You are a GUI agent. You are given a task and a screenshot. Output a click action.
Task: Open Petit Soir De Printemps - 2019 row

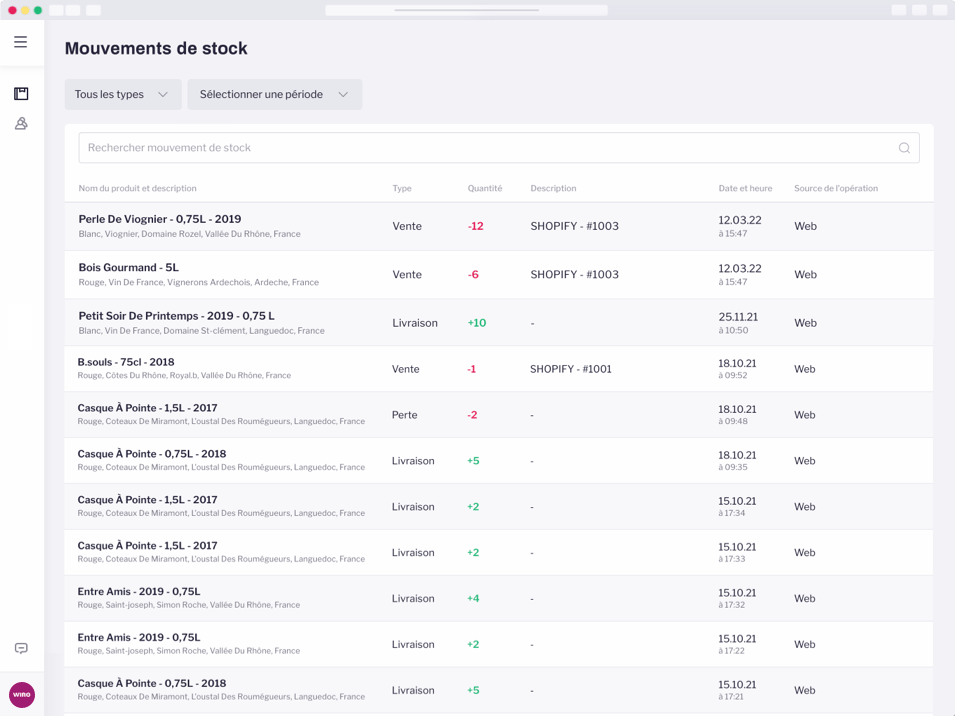(499, 323)
